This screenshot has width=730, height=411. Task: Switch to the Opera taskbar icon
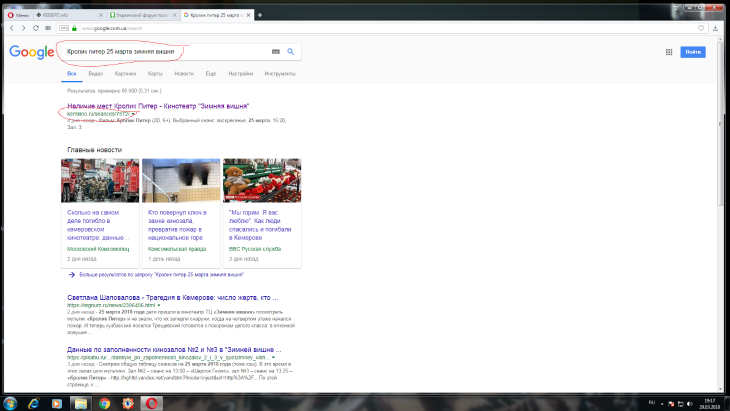coord(152,404)
